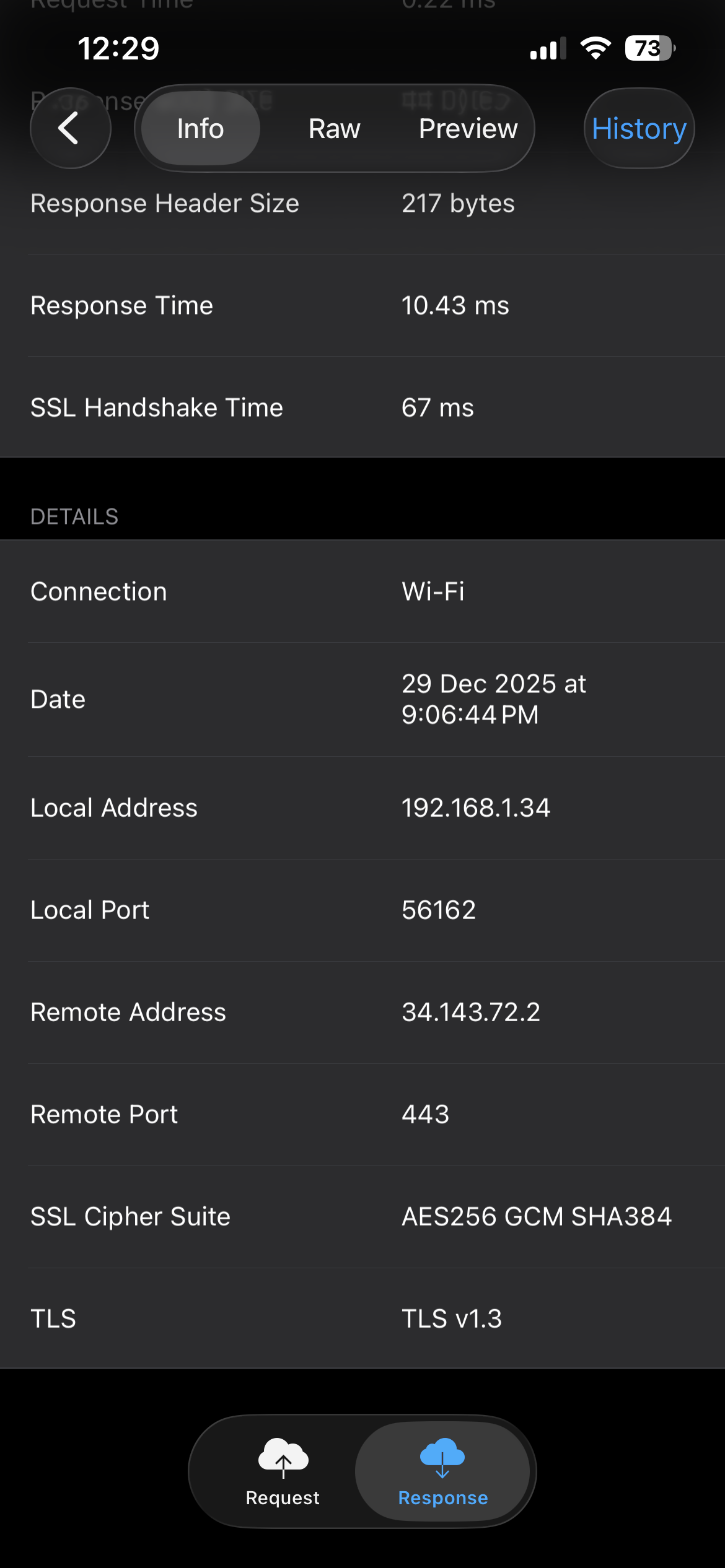725x1568 pixels.
Task: Open the History panel
Action: coord(639,128)
